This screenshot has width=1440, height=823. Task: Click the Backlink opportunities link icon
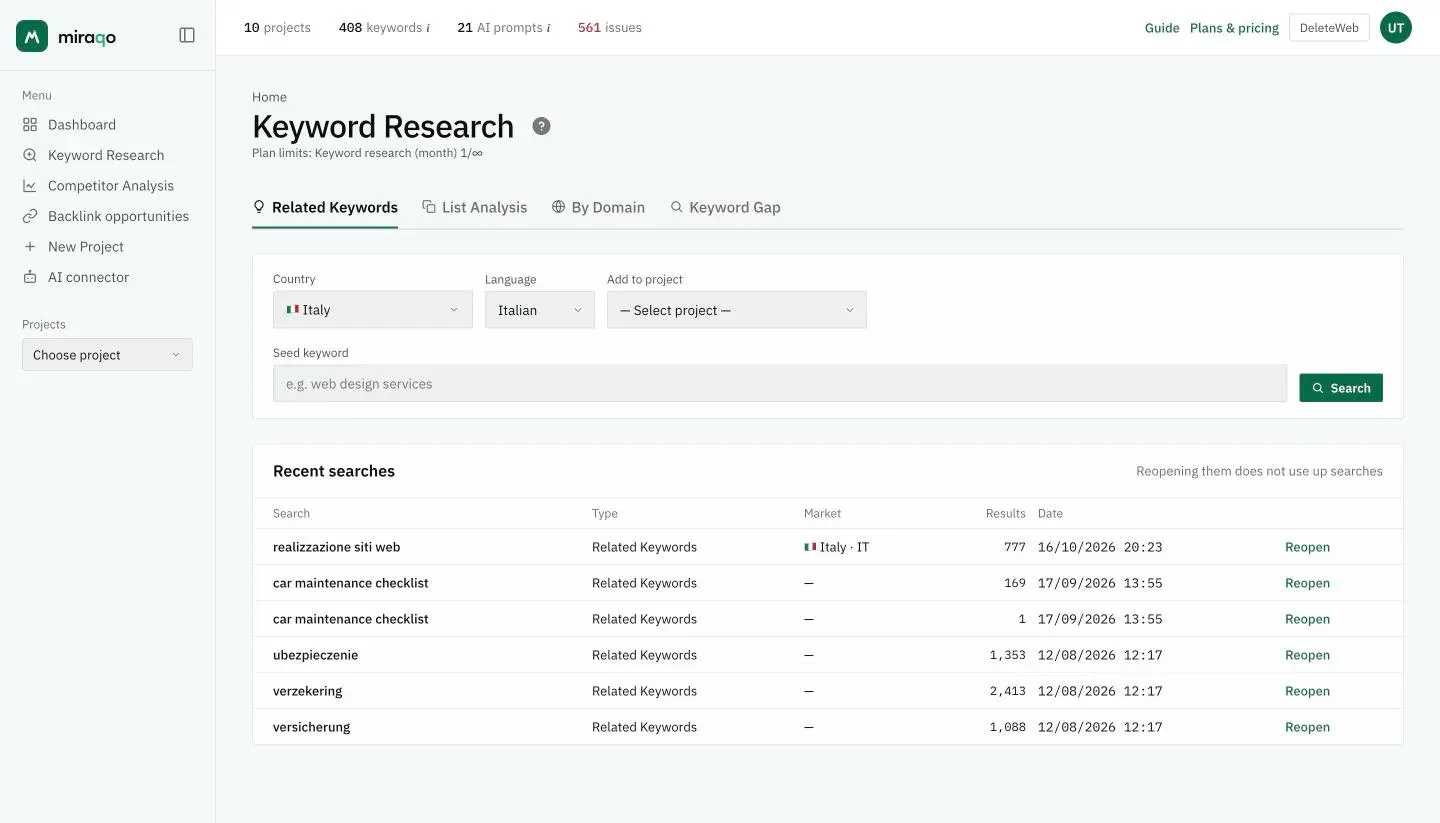(30, 216)
